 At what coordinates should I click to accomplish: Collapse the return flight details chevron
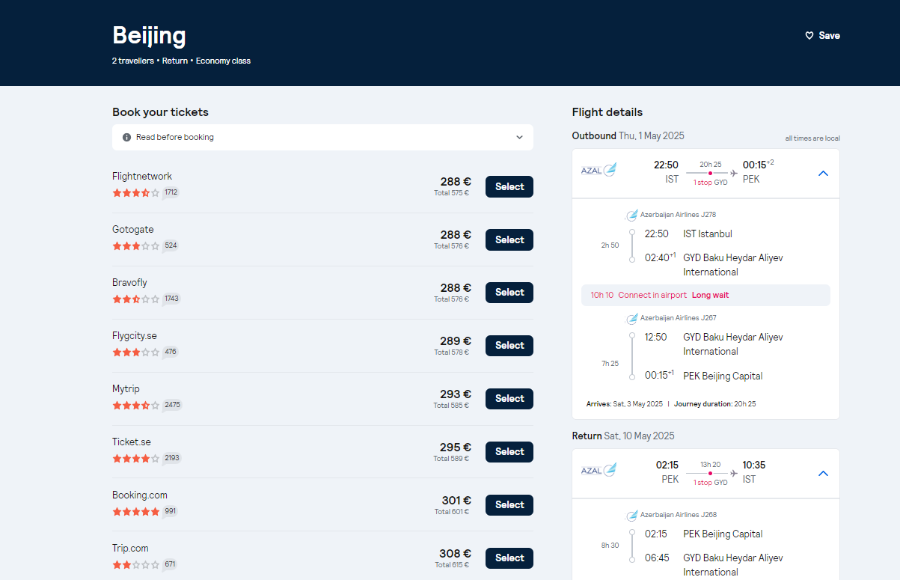click(823, 474)
